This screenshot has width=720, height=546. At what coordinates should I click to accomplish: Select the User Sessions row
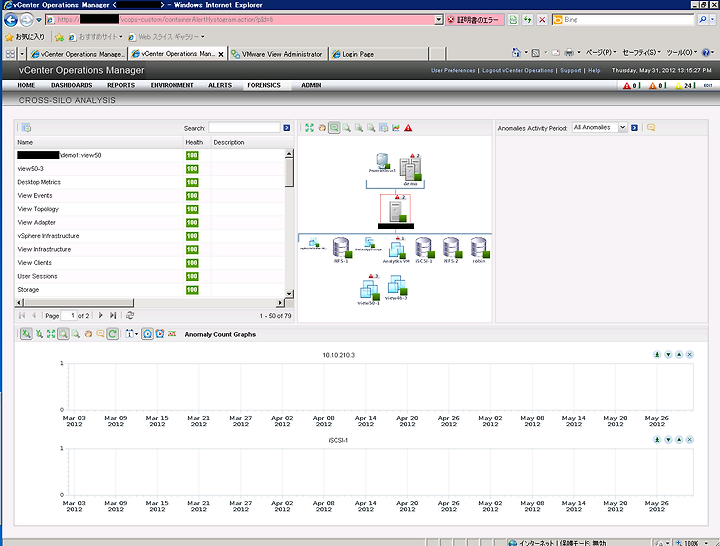(149, 276)
